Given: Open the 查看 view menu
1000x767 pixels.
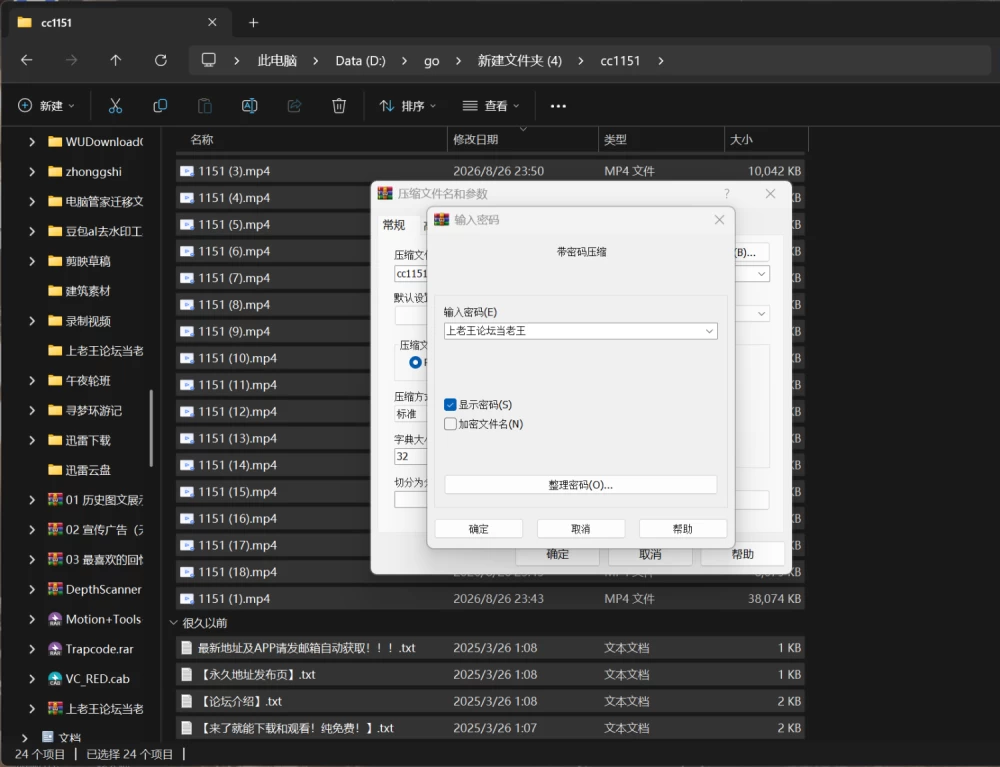Looking at the screenshot, I should click(x=490, y=106).
